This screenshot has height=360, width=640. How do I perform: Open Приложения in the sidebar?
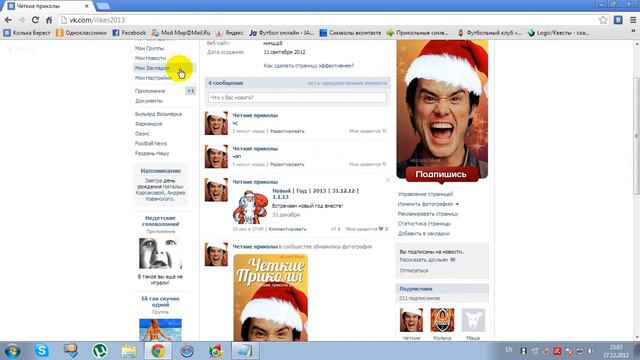pos(150,91)
